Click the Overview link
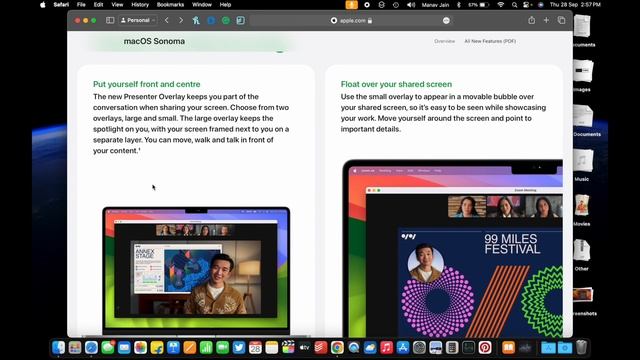Viewport: 640px width, 360px height. [x=444, y=41]
